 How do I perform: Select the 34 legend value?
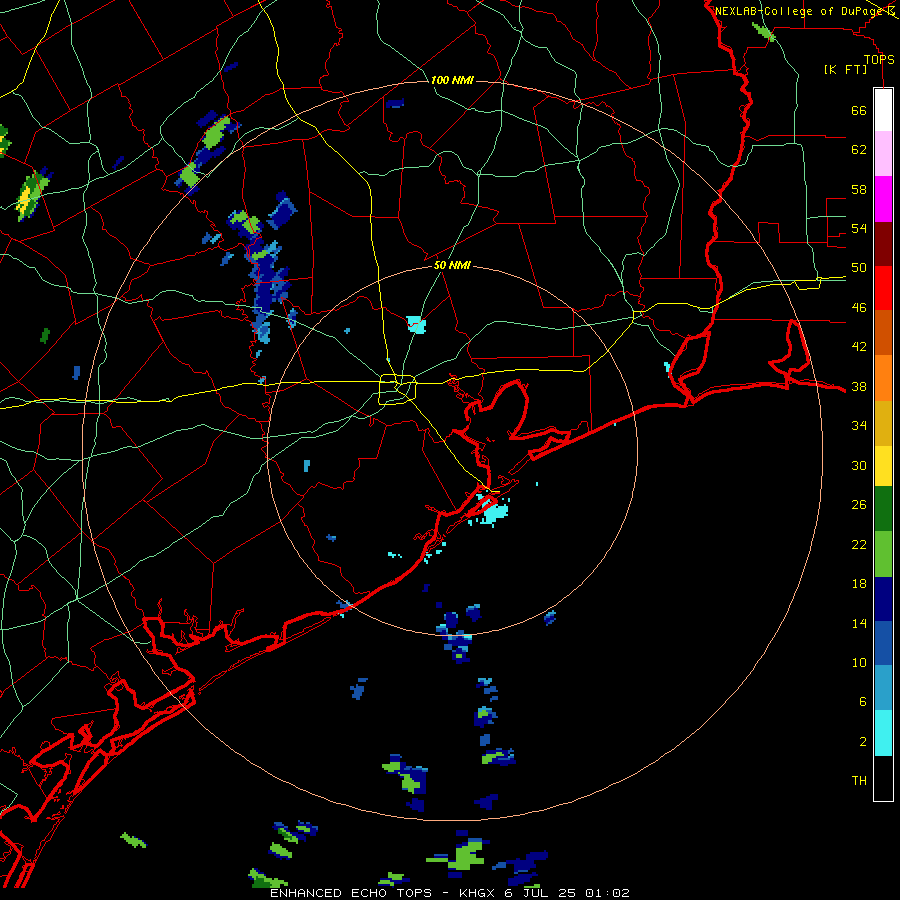(859, 426)
